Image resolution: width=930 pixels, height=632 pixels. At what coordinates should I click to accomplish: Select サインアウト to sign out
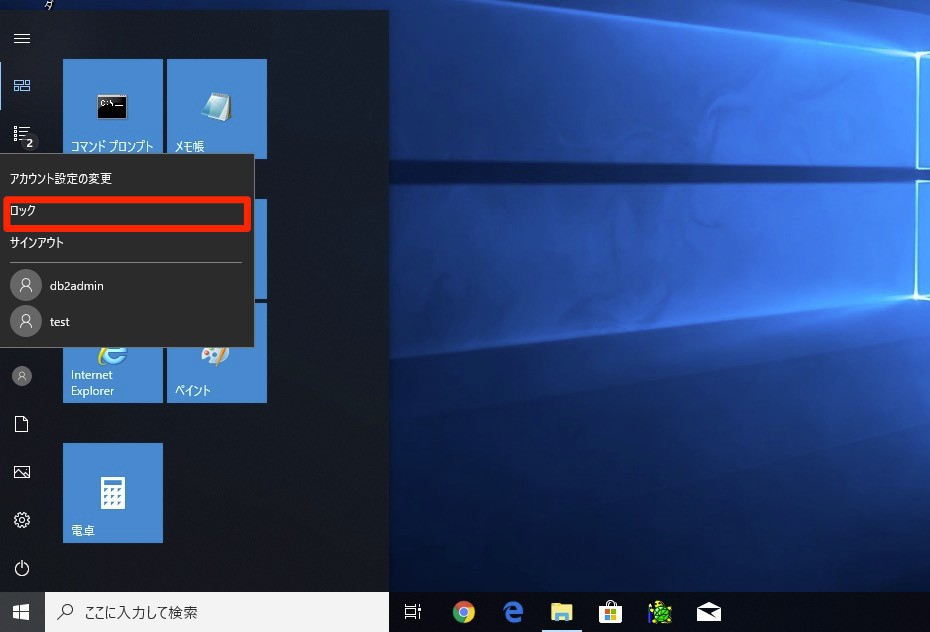127,242
